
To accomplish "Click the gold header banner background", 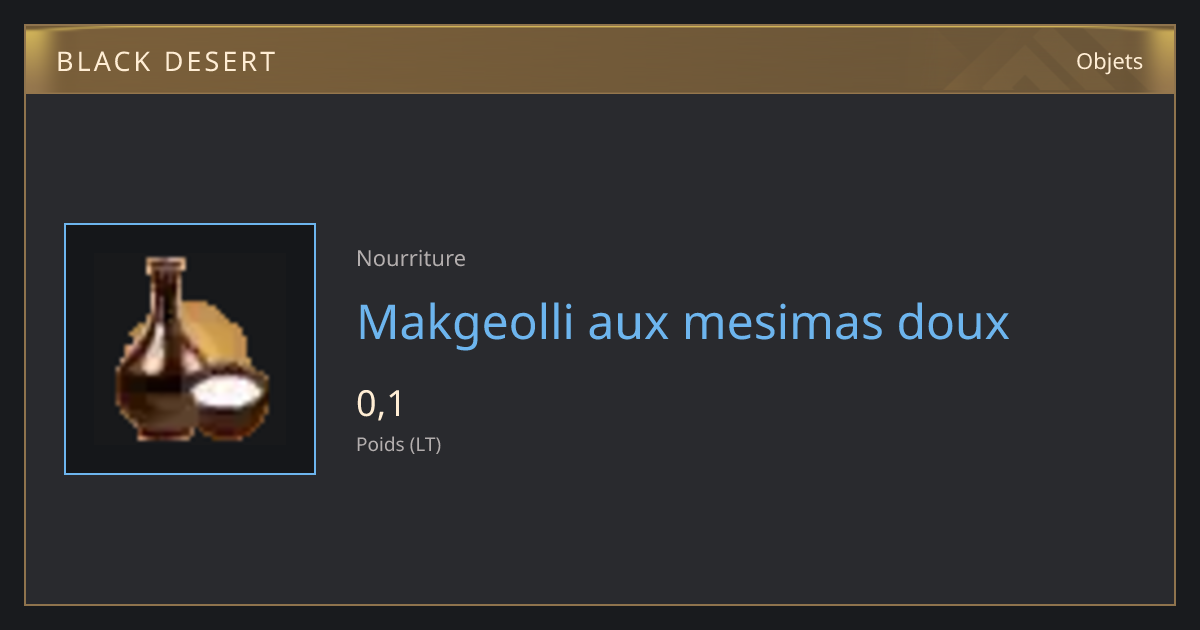I will click(x=600, y=60).
